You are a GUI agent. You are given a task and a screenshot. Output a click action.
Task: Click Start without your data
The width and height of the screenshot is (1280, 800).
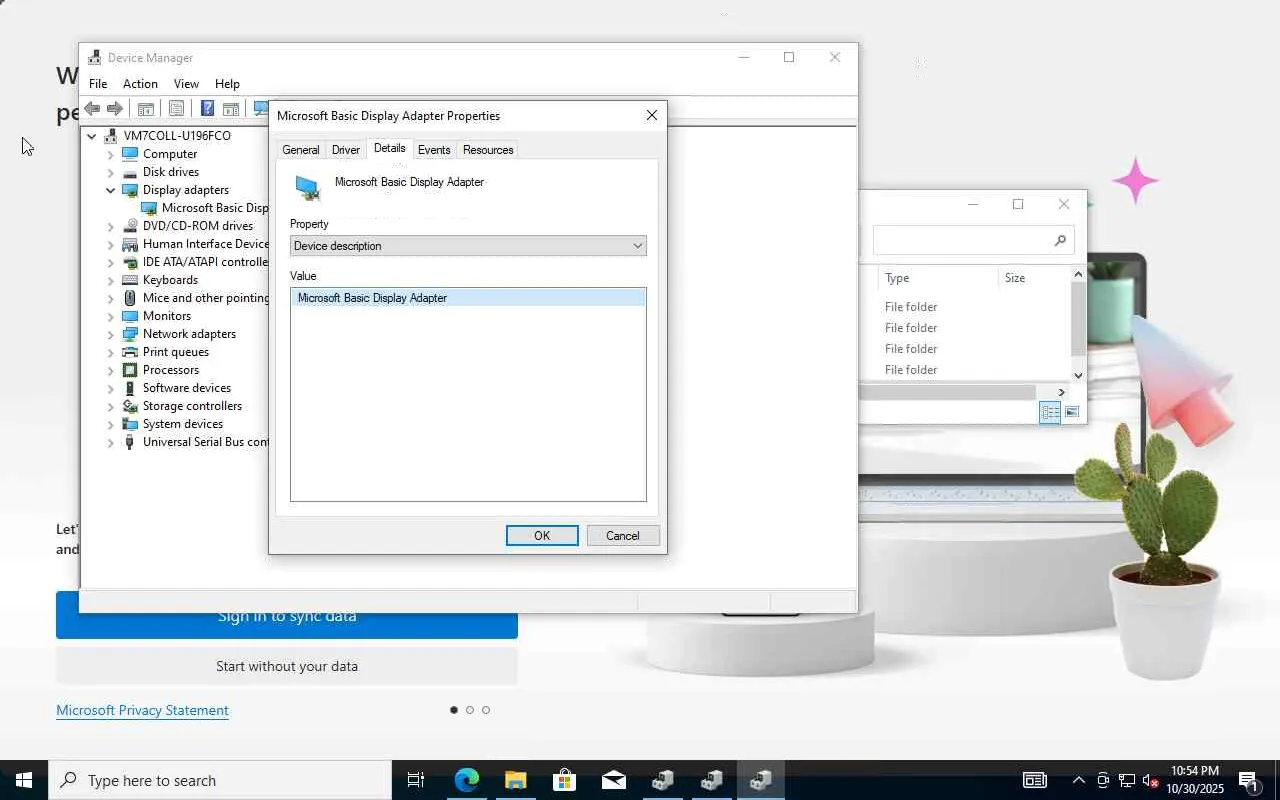pos(287,666)
